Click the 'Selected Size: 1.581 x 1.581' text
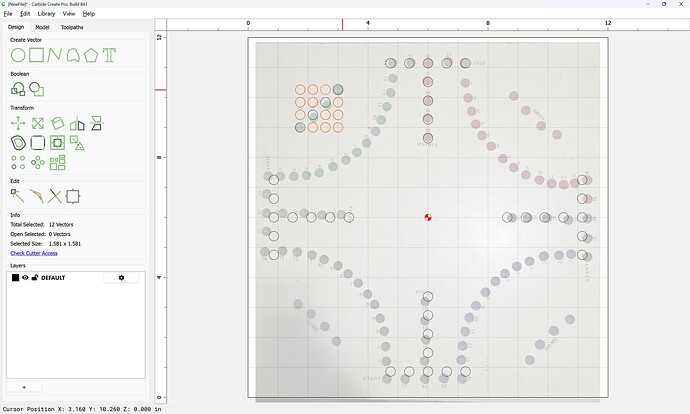The height and width of the screenshot is (414, 690). click(46, 244)
